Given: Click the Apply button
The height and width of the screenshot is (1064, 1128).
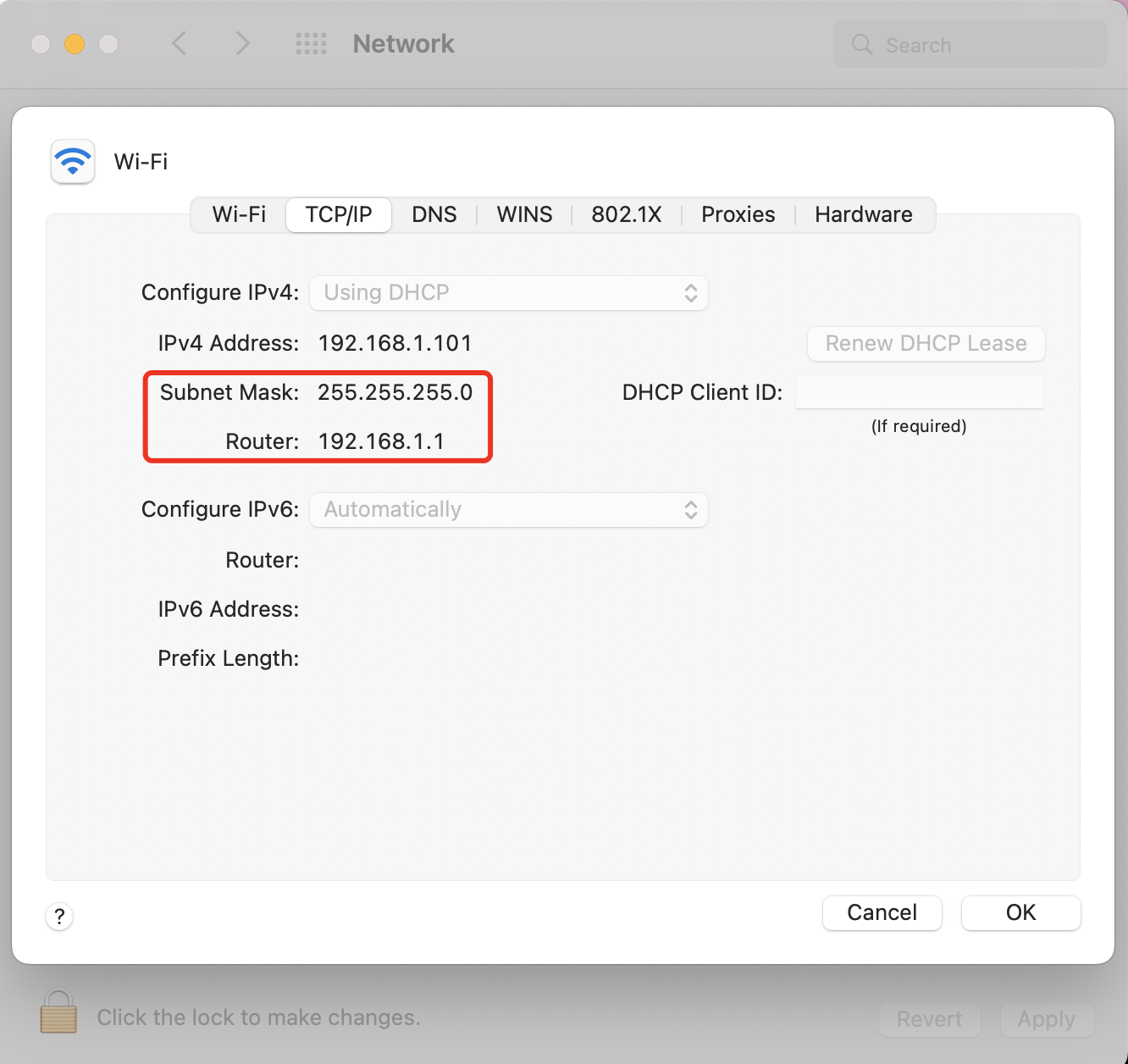Looking at the screenshot, I should (1047, 1019).
